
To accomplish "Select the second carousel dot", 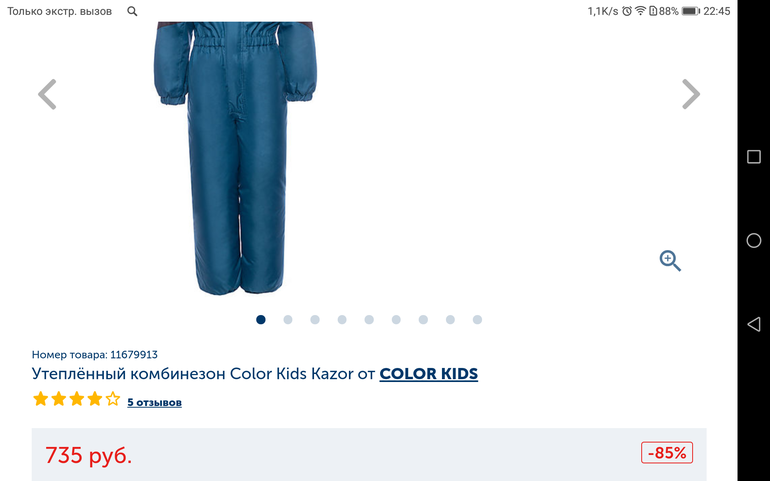I will point(288,320).
